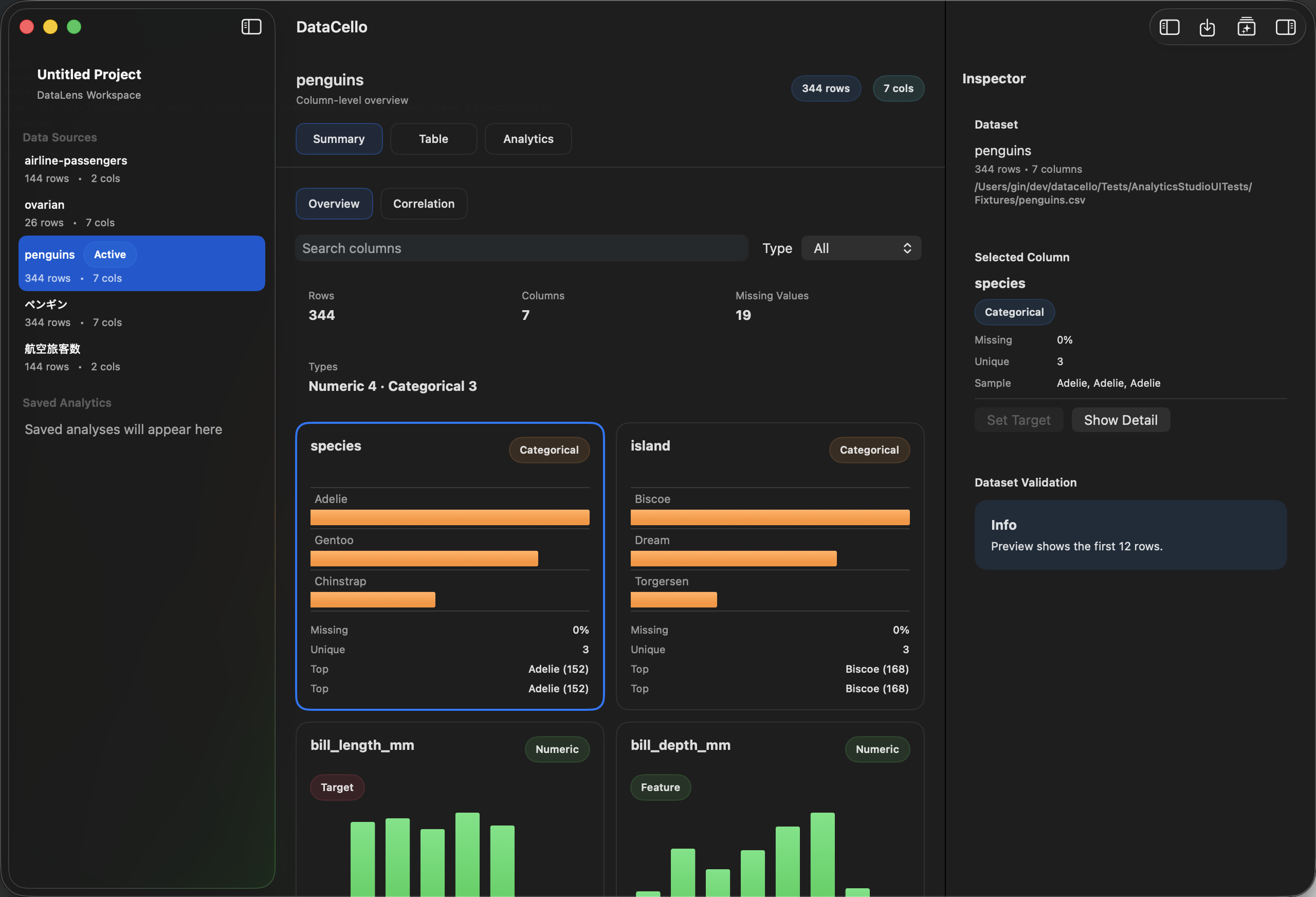1316x897 pixels.
Task: Select the bill_depth_mm column card title
Action: click(680, 745)
